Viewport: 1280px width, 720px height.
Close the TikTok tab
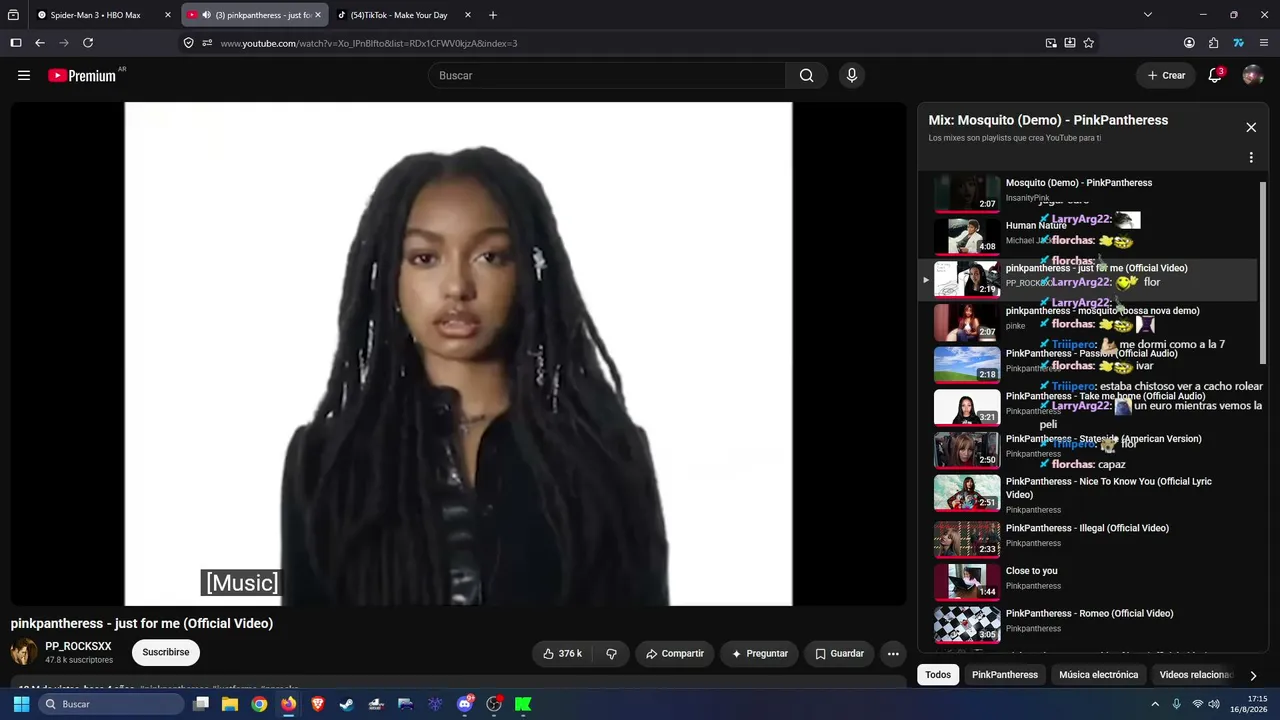(x=468, y=15)
